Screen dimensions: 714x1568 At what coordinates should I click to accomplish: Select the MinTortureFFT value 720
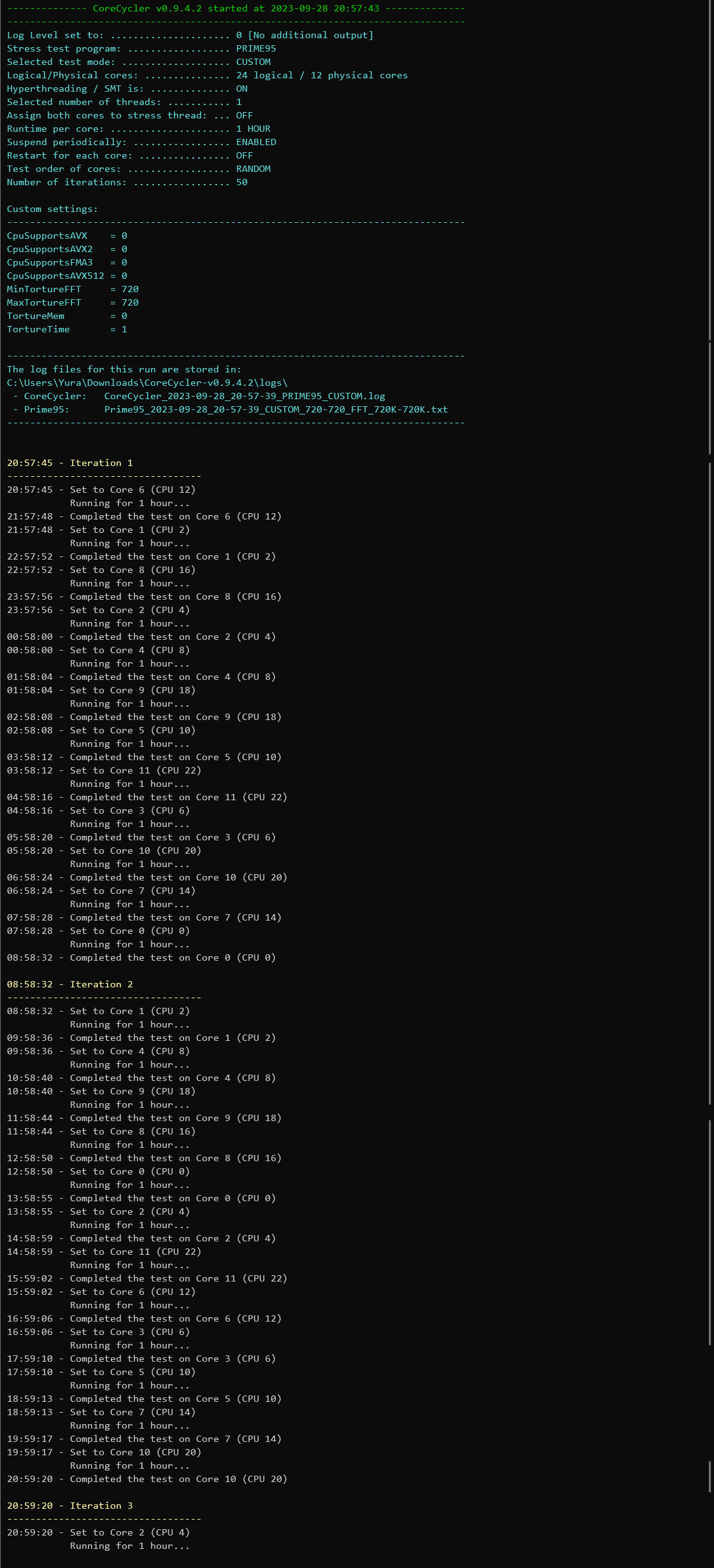(130, 289)
